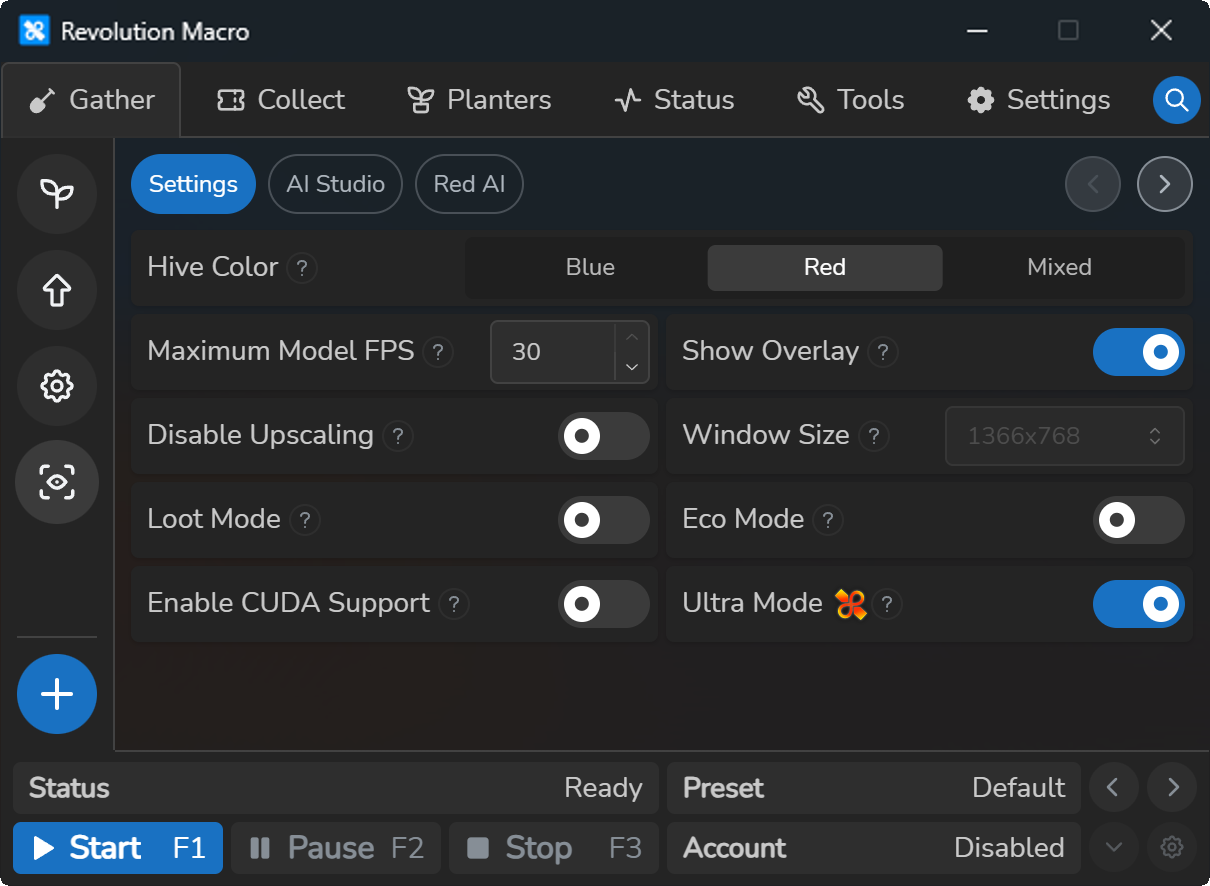Open the Window Size dropdown
This screenshot has height=886, width=1210.
point(1065,436)
